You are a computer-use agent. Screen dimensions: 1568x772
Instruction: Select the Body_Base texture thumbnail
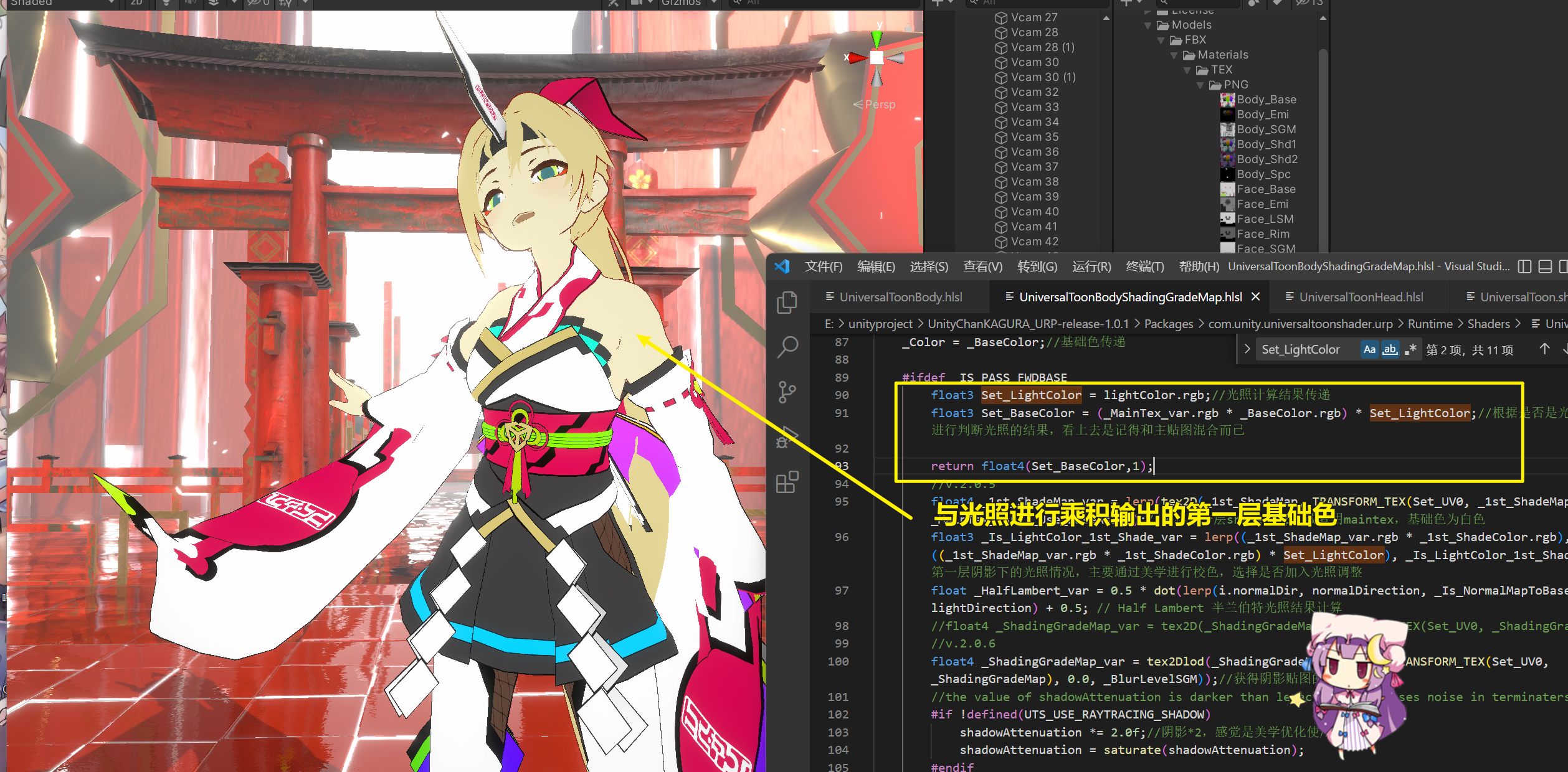[x=1227, y=99]
